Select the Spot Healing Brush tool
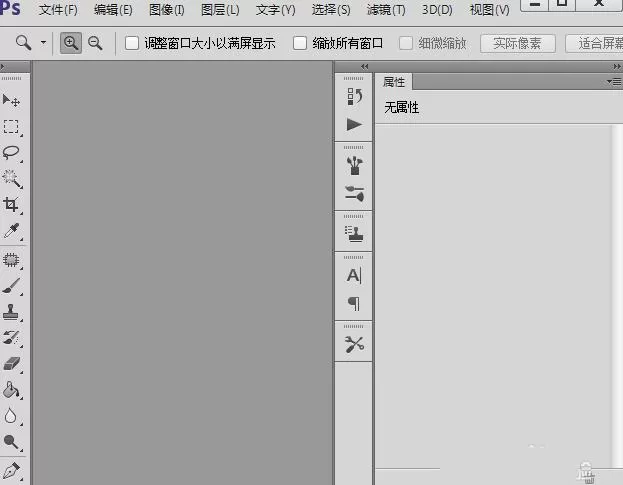623x485 pixels. tap(11, 260)
